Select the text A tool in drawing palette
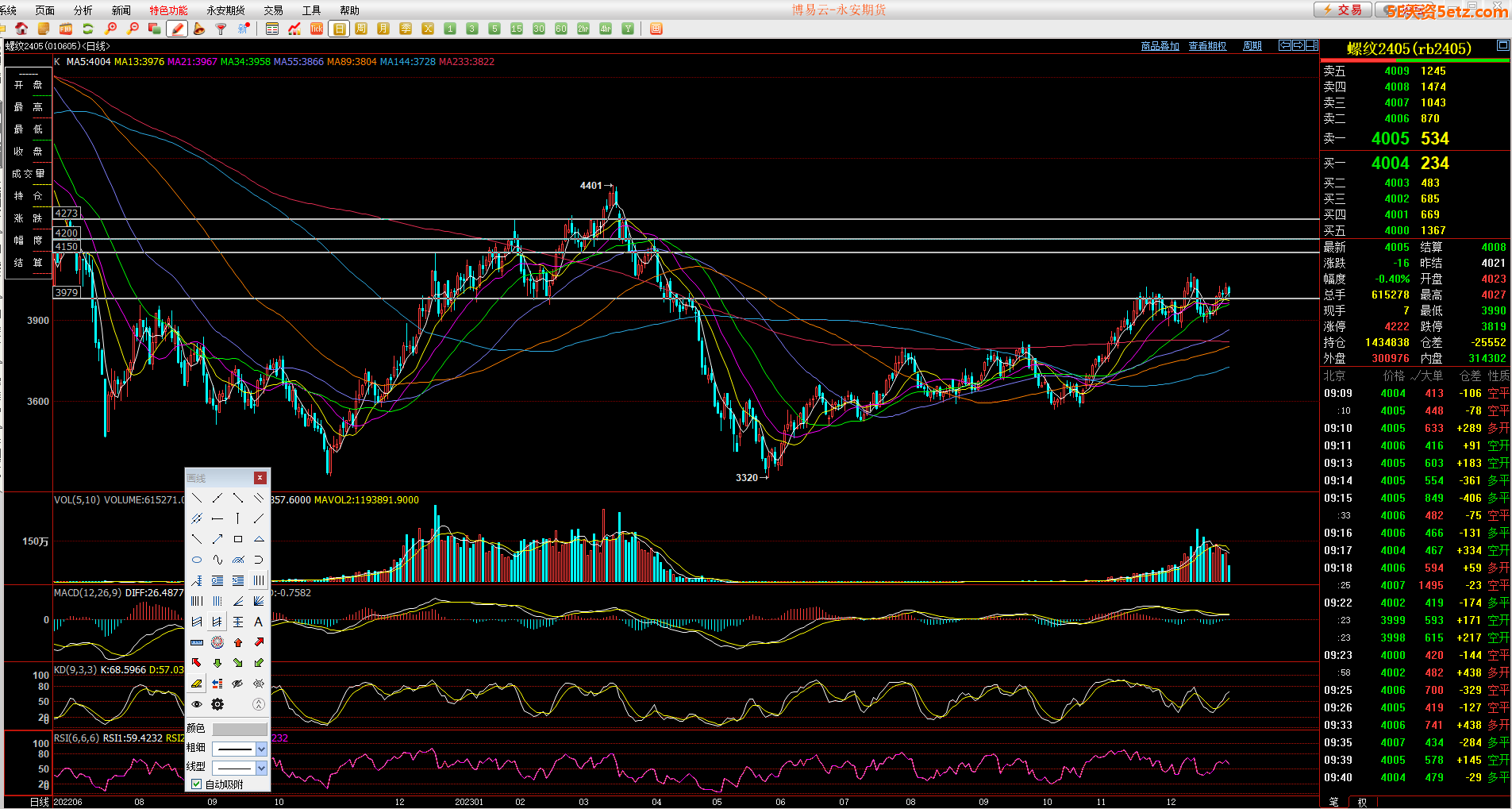The height and width of the screenshot is (809, 1512). pyautogui.click(x=258, y=622)
